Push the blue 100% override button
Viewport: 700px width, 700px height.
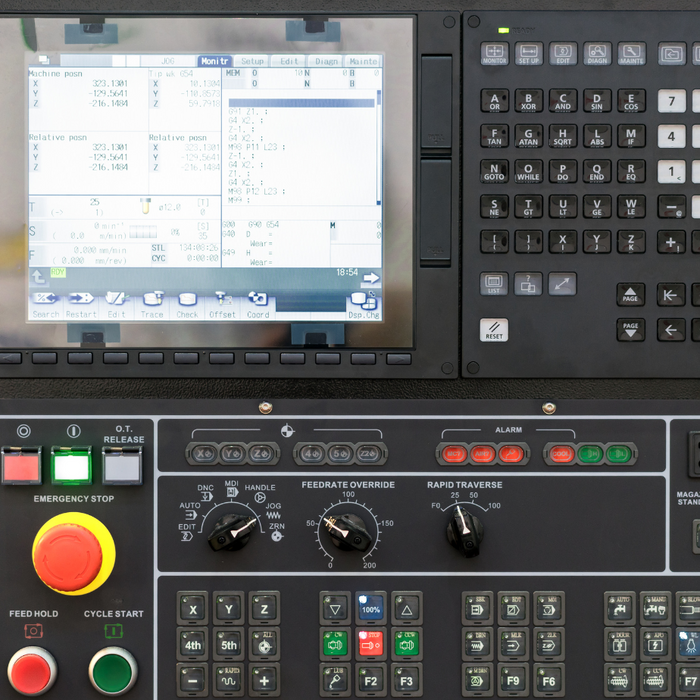click(371, 608)
